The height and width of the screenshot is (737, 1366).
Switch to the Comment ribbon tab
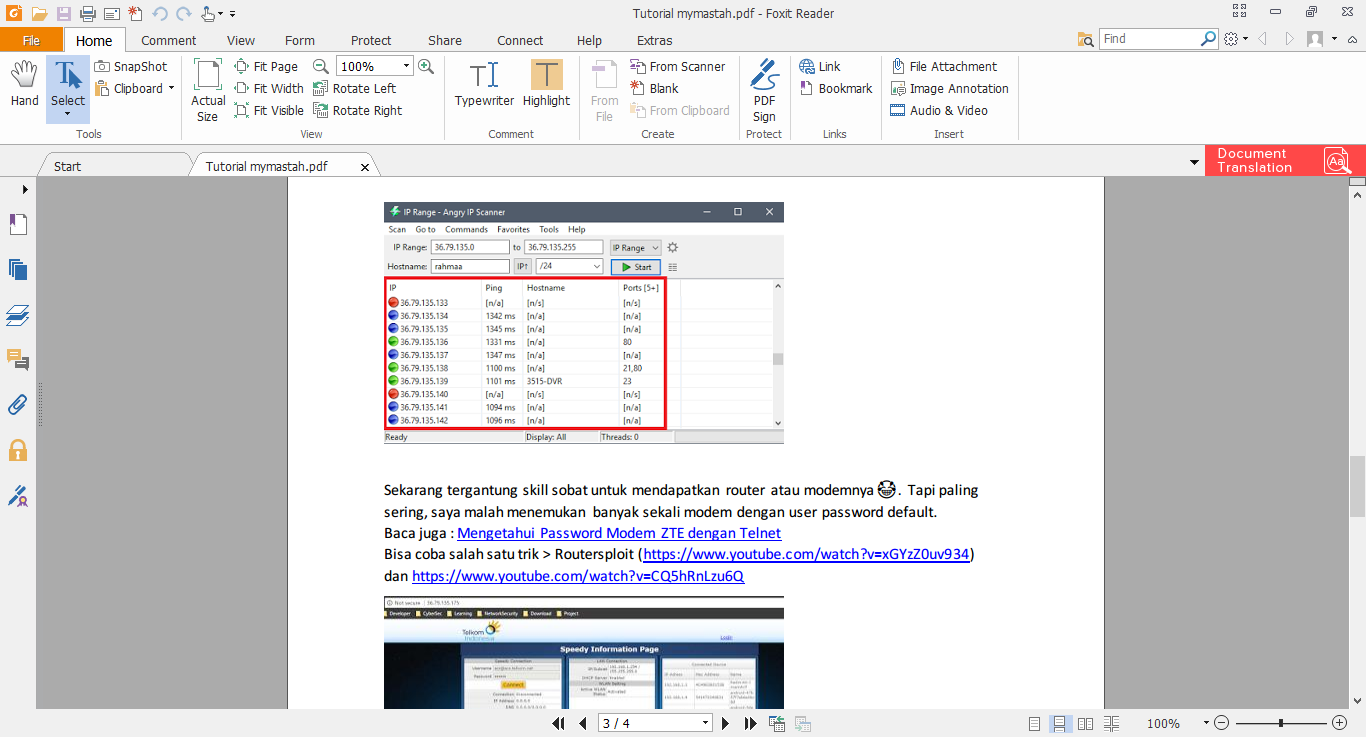168,40
